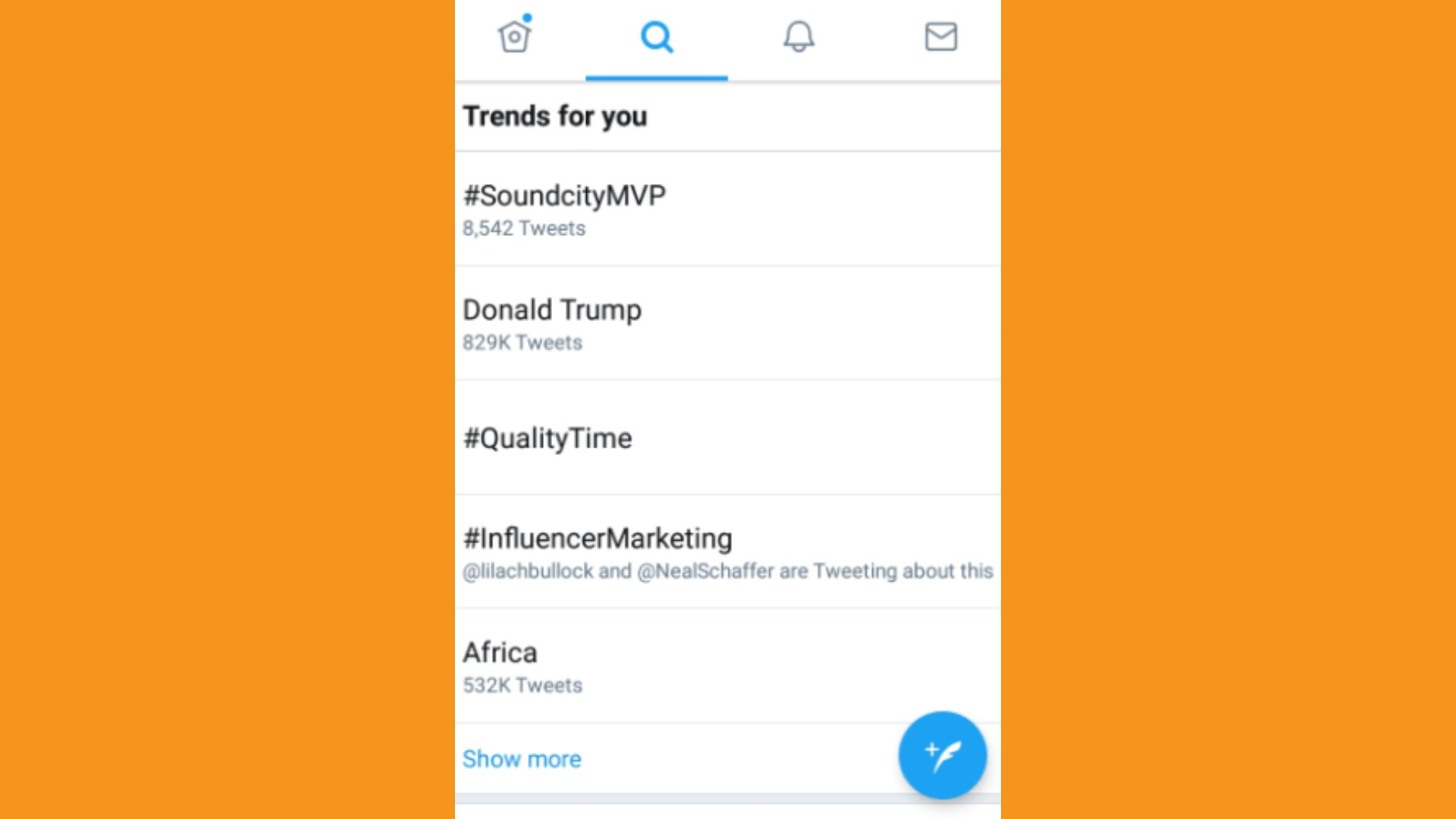
Task: Select the Search magnifier tab icon
Action: click(x=657, y=36)
